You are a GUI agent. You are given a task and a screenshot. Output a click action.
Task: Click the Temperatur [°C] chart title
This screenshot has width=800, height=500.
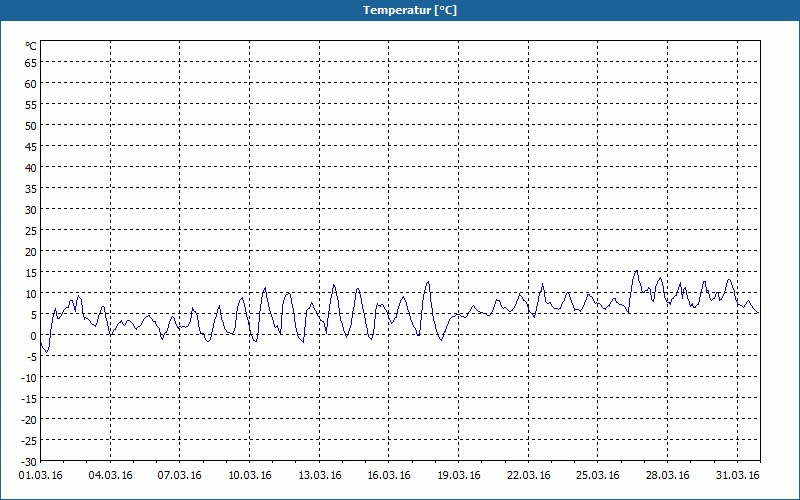410,10
